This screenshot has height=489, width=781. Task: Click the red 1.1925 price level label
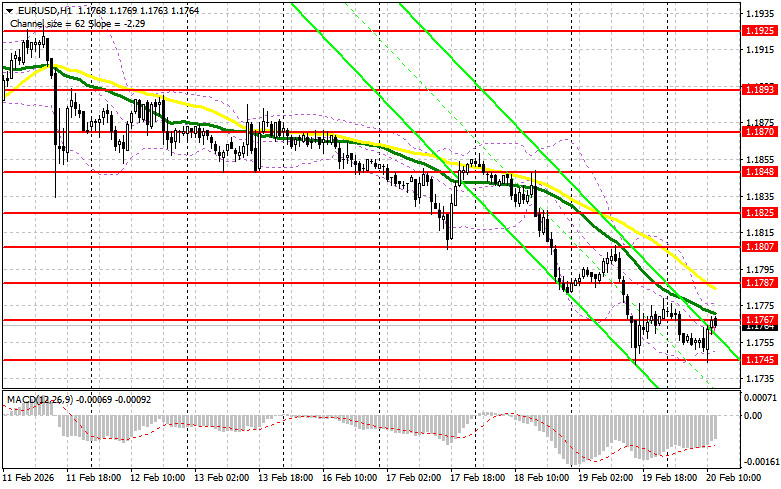[x=759, y=31]
